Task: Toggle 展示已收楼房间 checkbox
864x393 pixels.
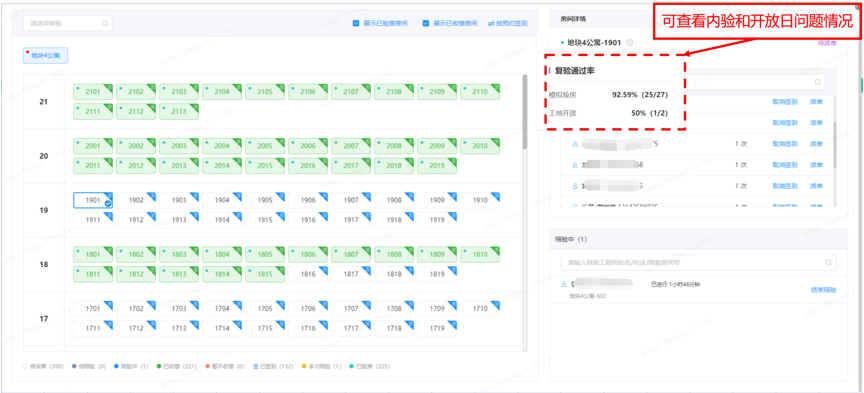Action: 426,24
